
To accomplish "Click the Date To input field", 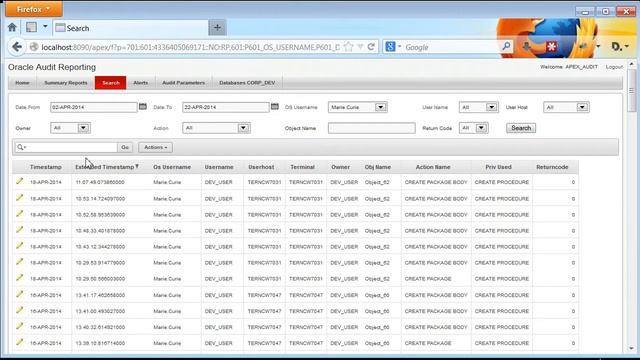I will (x=226, y=107).
